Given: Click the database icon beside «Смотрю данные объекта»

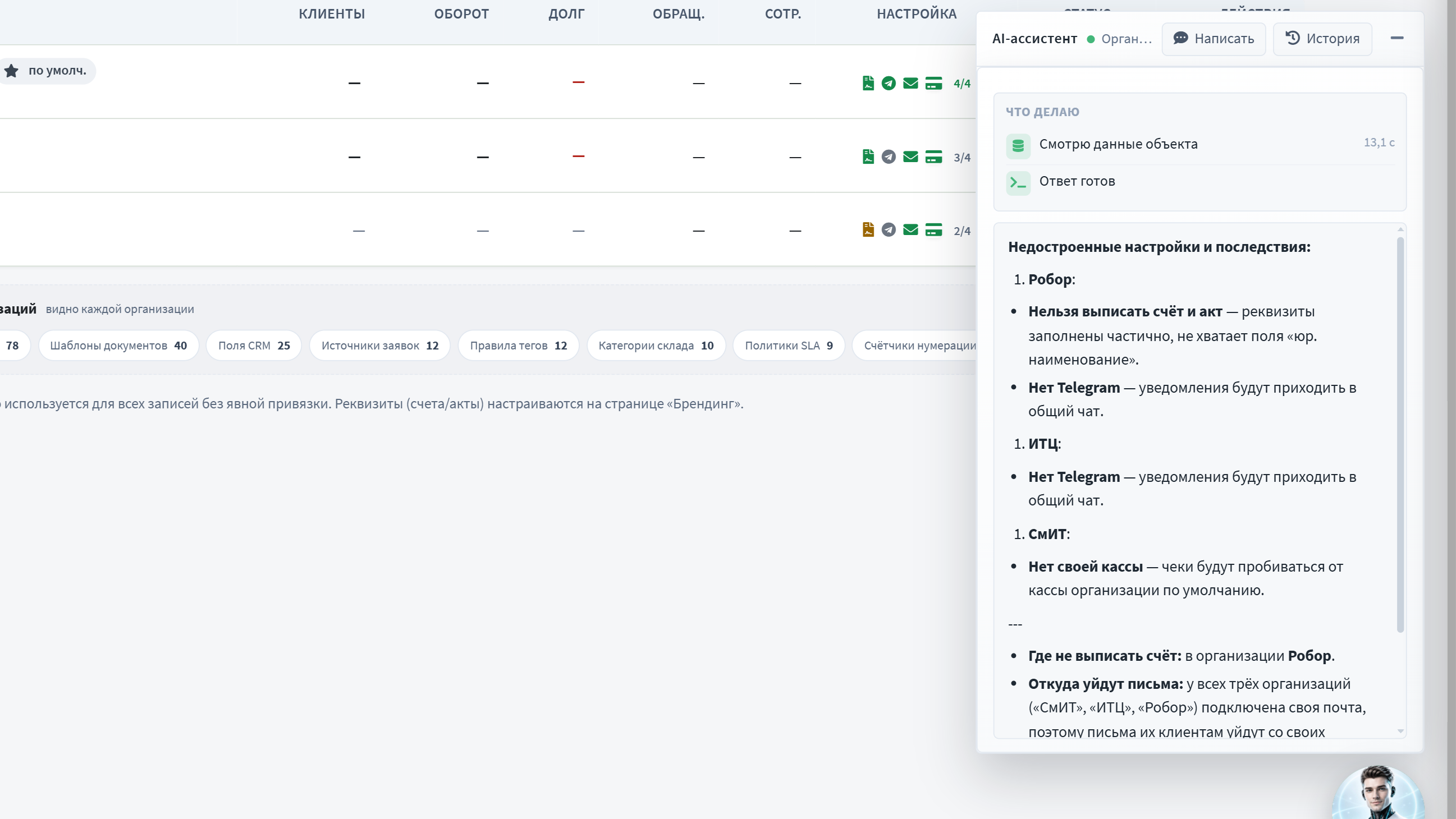Looking at the screenshot, I should pyautogui.click(x=1018, y=146).
